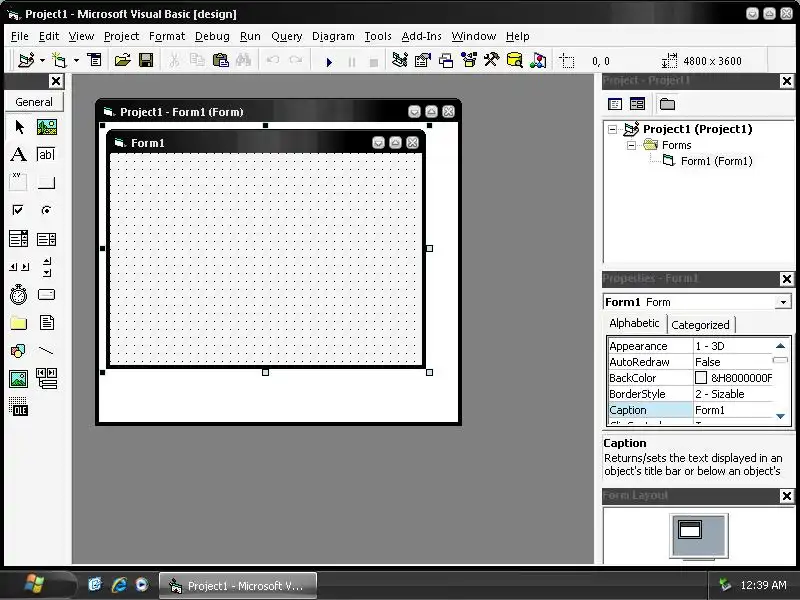Viewport: 800px width, 600px height.
Task: Select the Frame tool
Action: click(18, 182)
